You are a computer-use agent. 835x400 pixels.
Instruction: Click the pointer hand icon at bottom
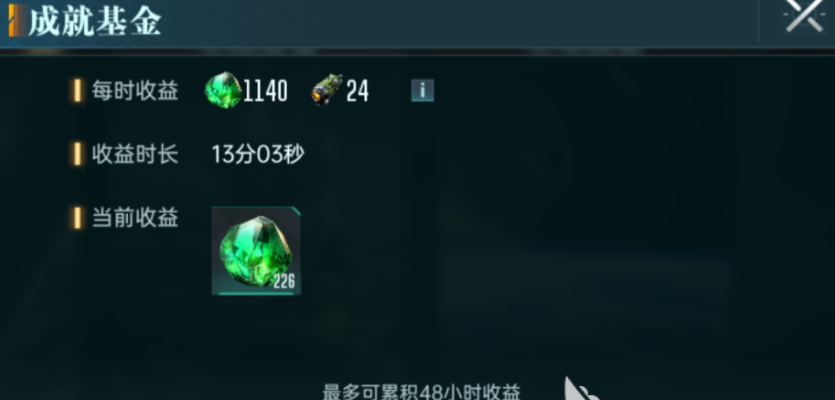[x=580, y=389]
